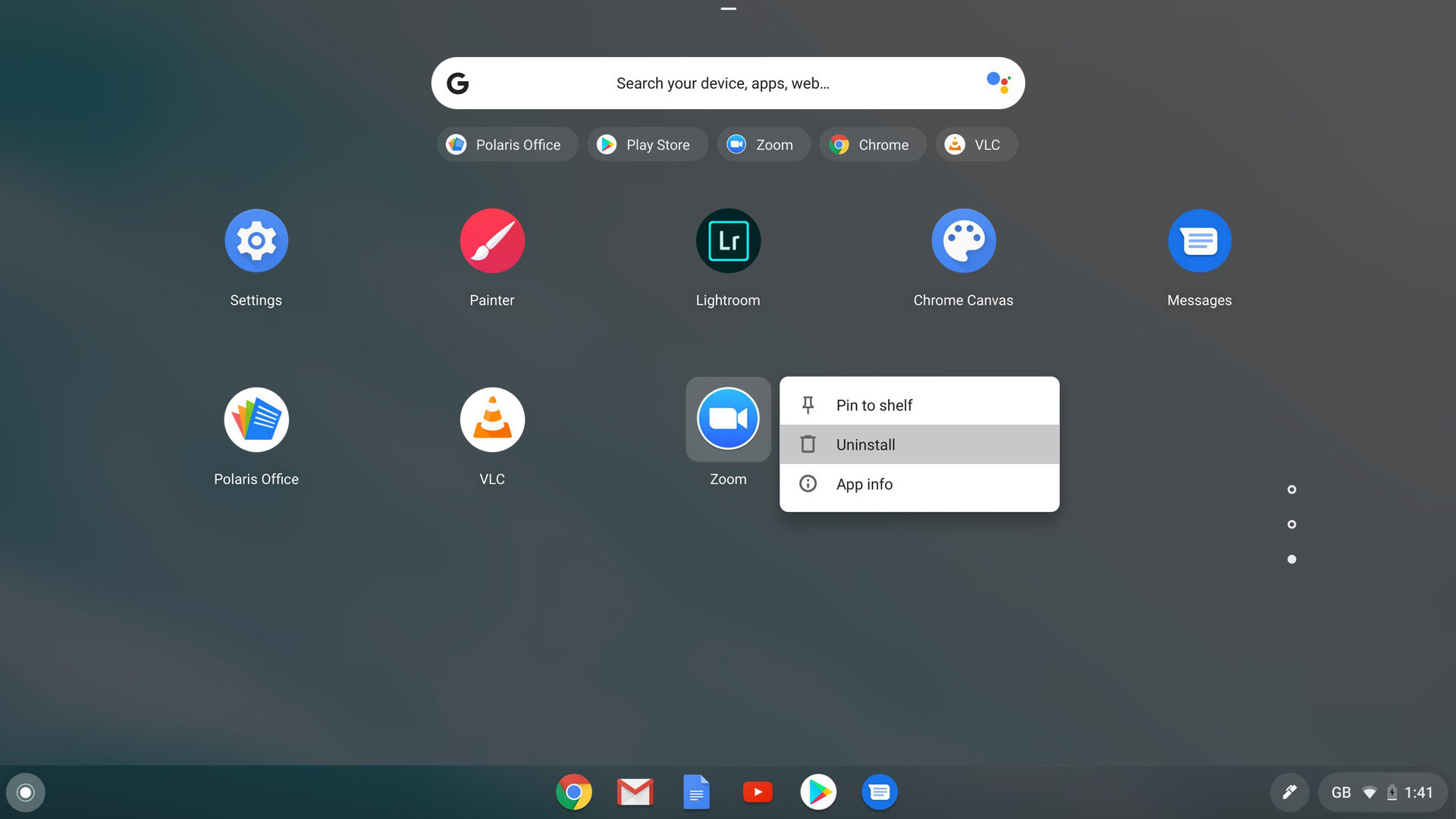Open Messages app in taskbar
Image resolution: width=1456 pixels, height=819 pixels.
pyautogui.click(x=880, y=792)
